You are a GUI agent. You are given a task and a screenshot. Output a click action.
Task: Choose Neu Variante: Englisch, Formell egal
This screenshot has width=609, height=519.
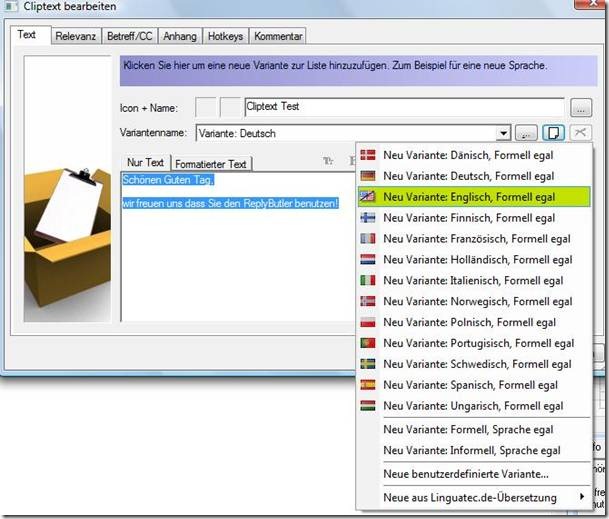coord(474,197)
